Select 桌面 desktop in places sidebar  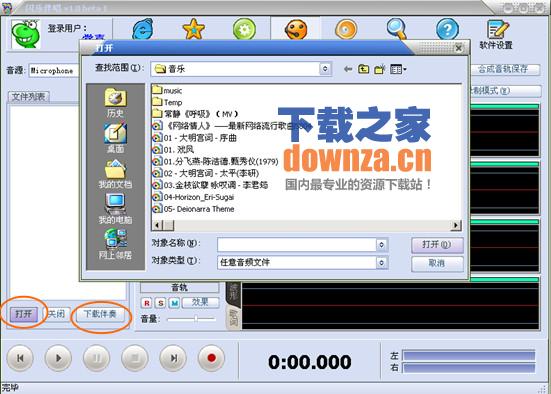point(115,138)
